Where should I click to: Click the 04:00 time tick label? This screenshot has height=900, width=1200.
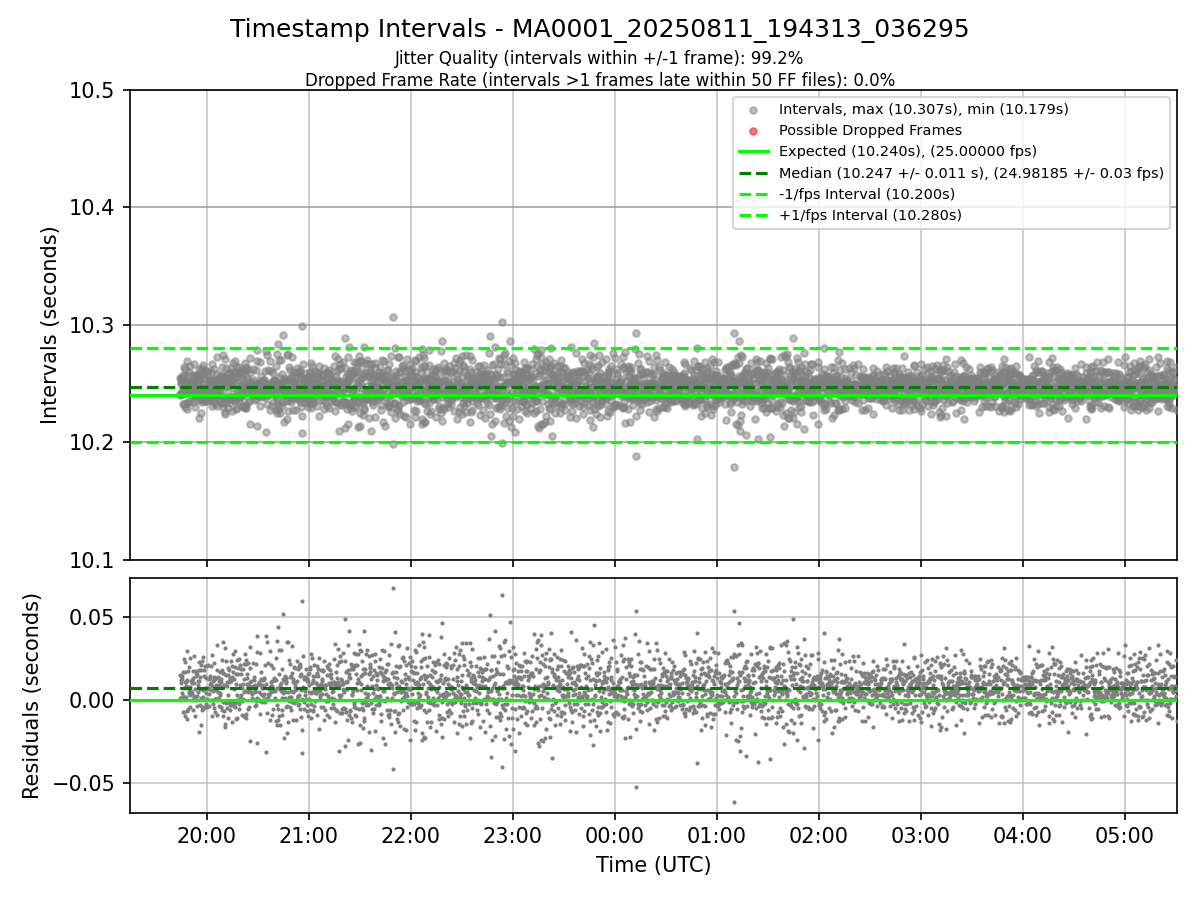(x=1023, y=835)
